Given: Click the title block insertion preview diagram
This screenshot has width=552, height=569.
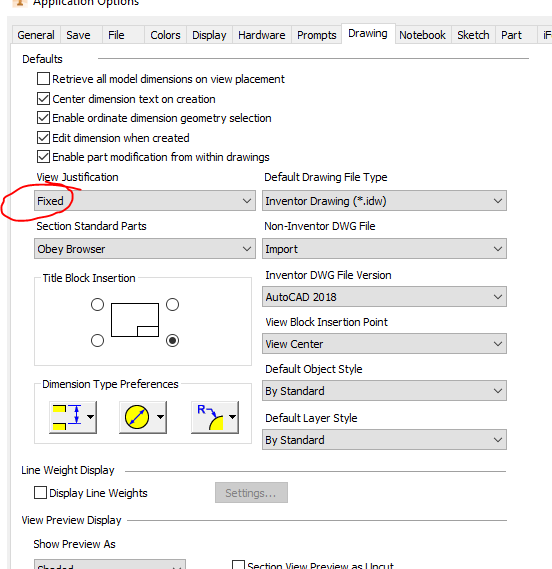Looking at the screenshot, I should [x=135, y=320].
